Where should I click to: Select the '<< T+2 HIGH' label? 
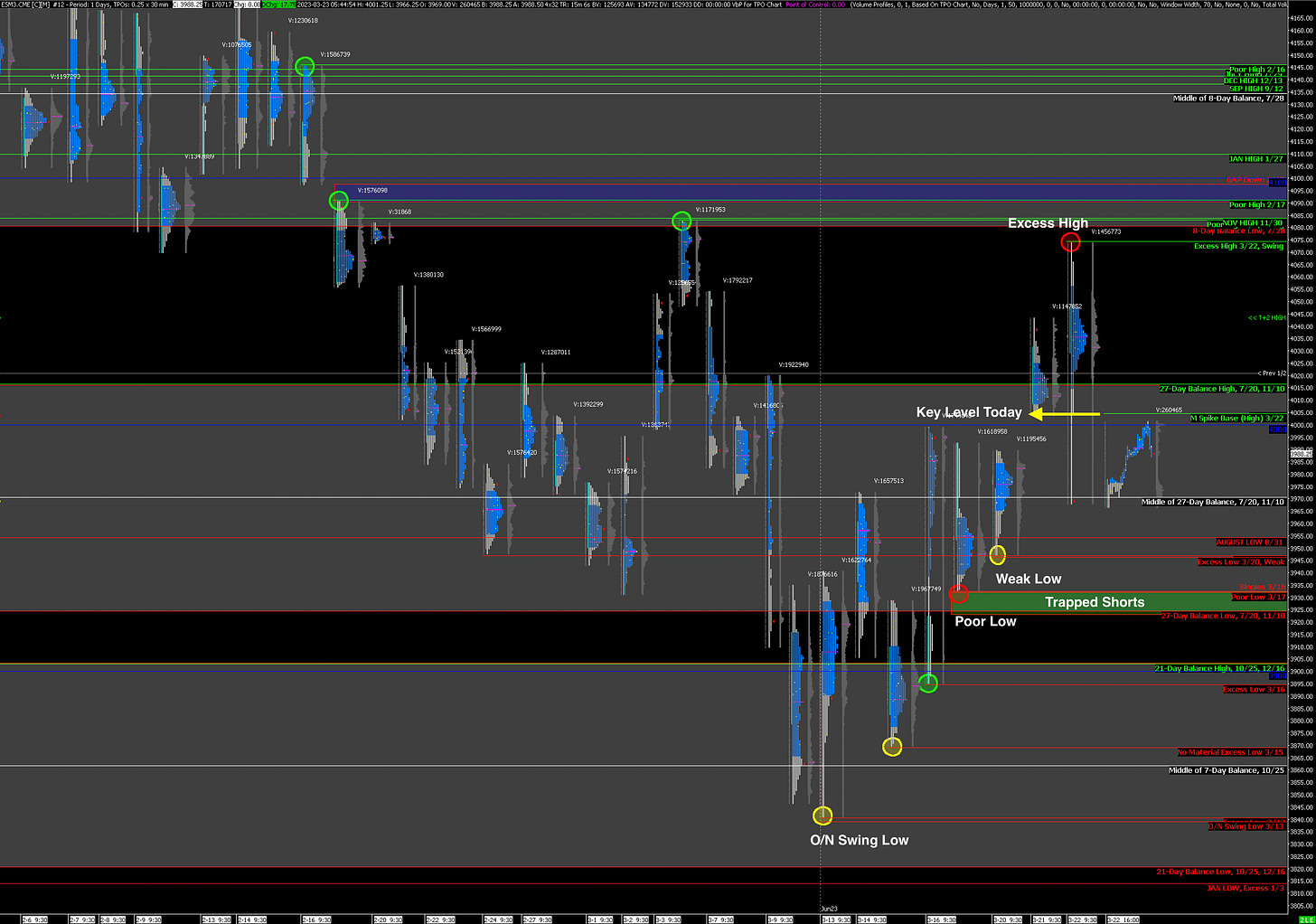[x=1266, y=318]
